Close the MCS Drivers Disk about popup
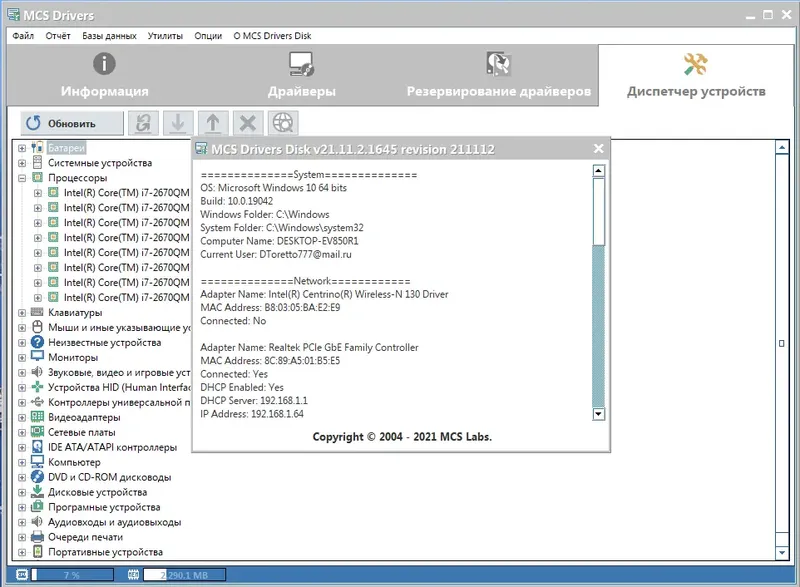 click(598, 148)
